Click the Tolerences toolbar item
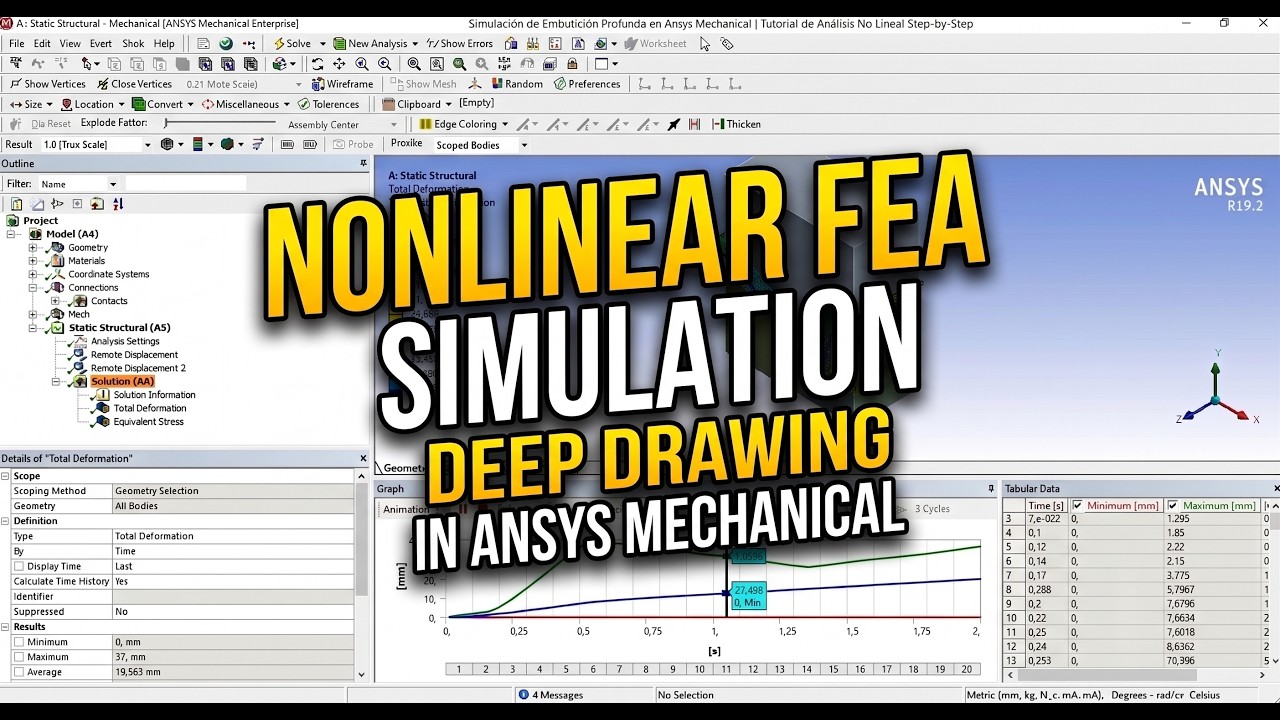 click(x=328, y=104)
